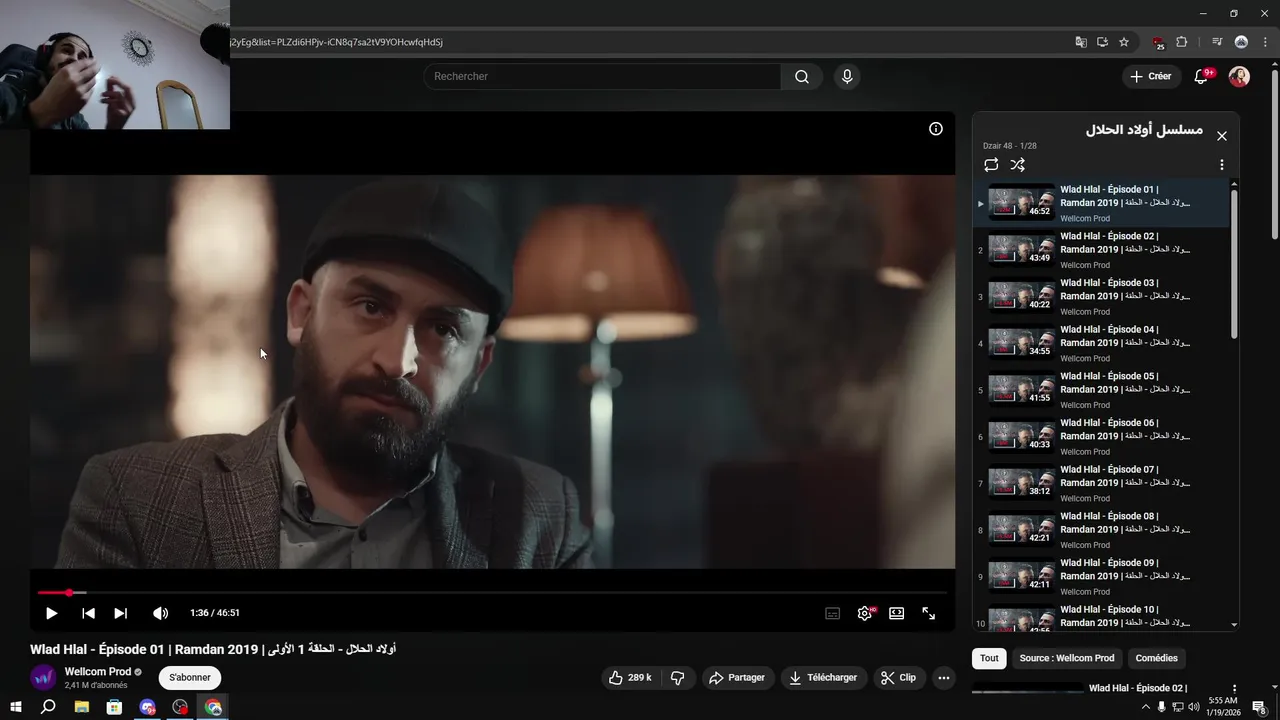The width and height of the screenshot is (1280, 720).
Task: Open Microsoft Store from the taskbar
Action: pyautogui.click(x=115, y=707)
